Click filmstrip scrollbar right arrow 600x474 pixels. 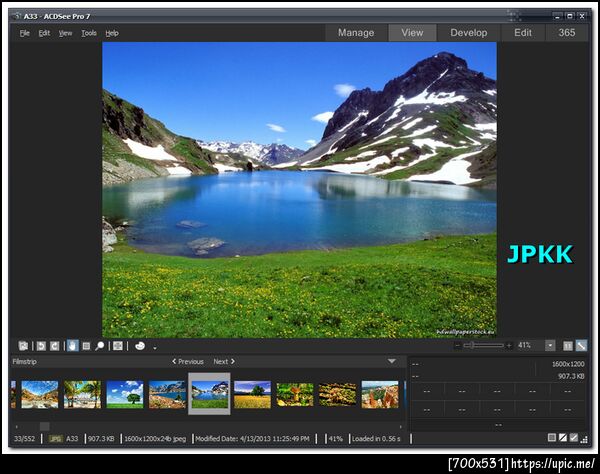click(401, 426)
